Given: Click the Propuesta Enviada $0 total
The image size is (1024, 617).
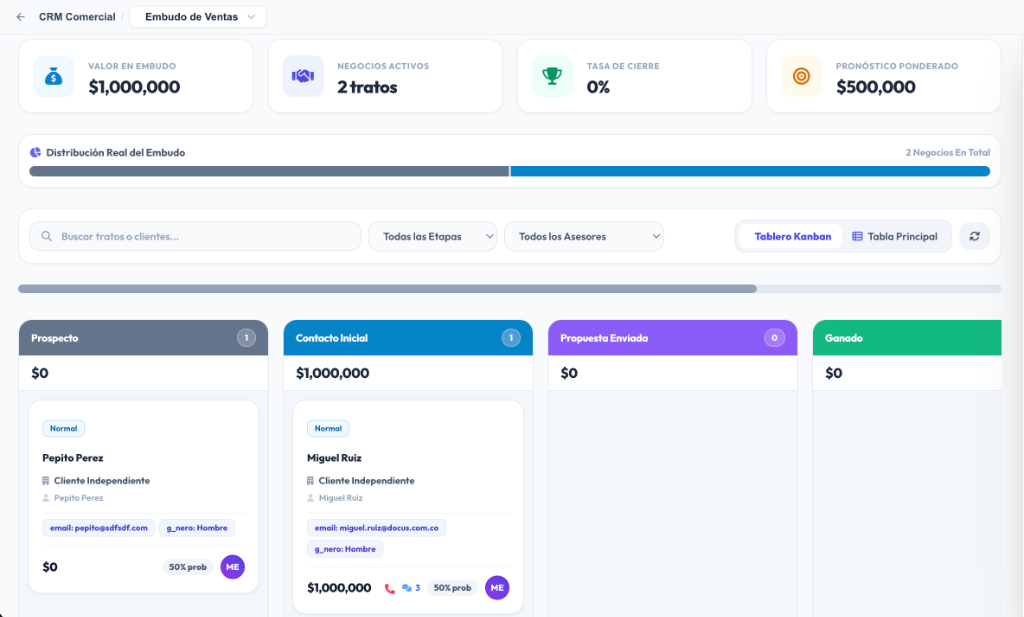Looking at the screenshot, I should pyautogui.click(x=569, y=373).
